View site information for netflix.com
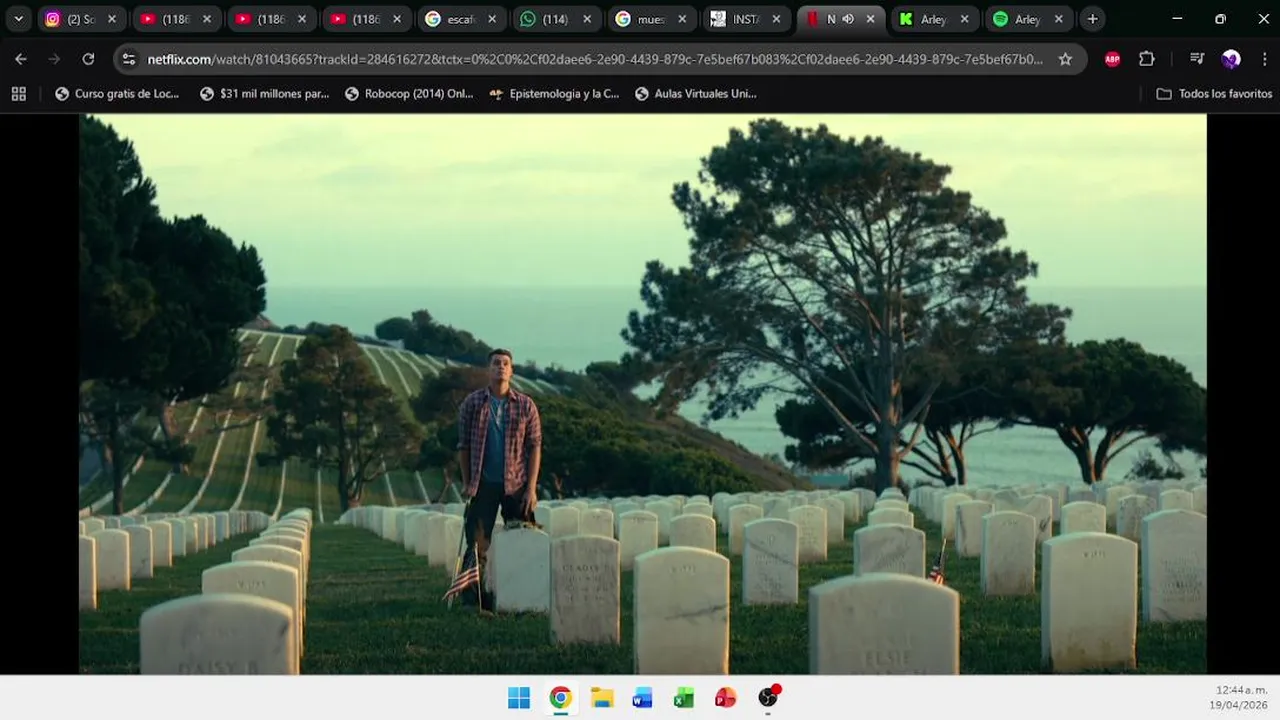The image size is (1280, 720). [129, 59]
